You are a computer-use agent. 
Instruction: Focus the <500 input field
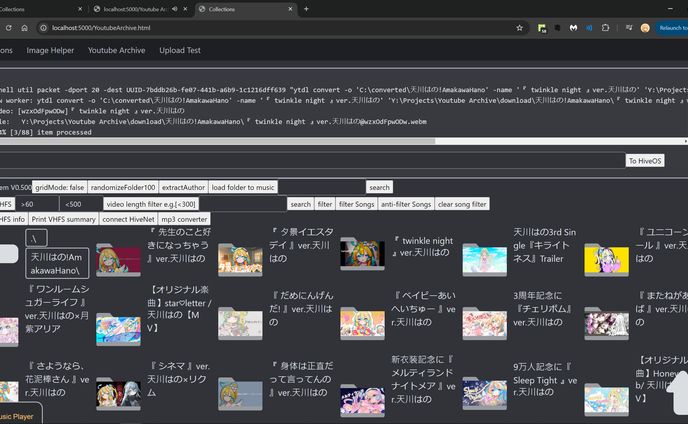click(81, 204)
